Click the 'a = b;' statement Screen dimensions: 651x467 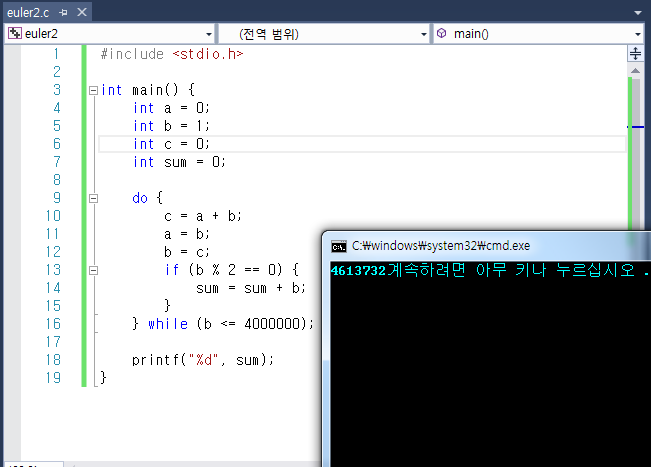(x=186, y=234)
